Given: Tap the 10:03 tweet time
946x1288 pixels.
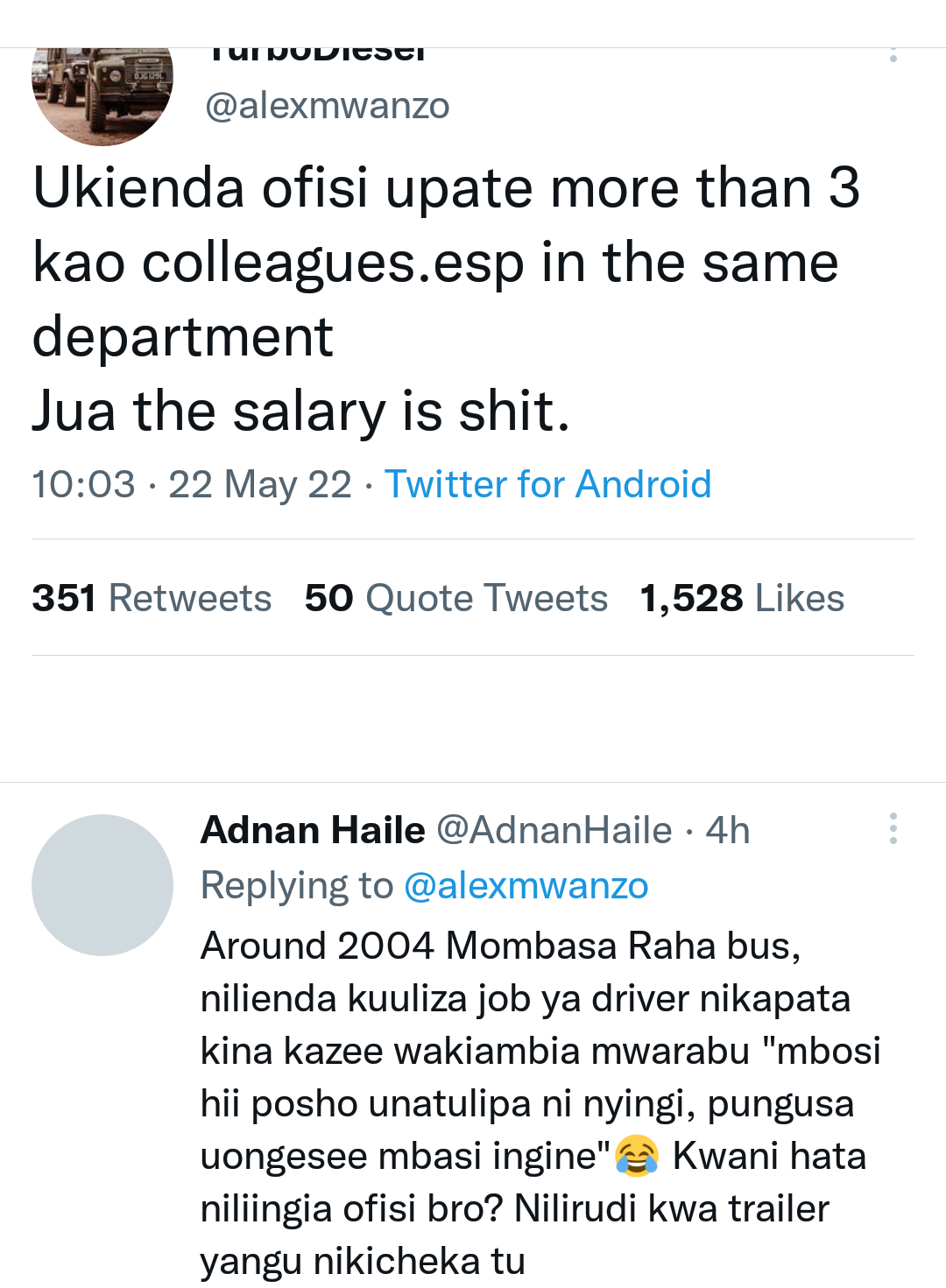Looking at the screenshot, I should (x=84, y=484).
